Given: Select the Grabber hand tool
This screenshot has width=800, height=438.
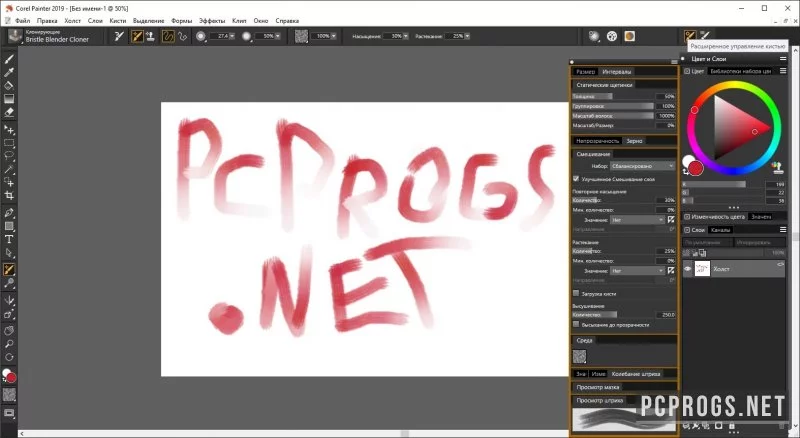Looking at the screenshot, I should [x=9, y=331].
